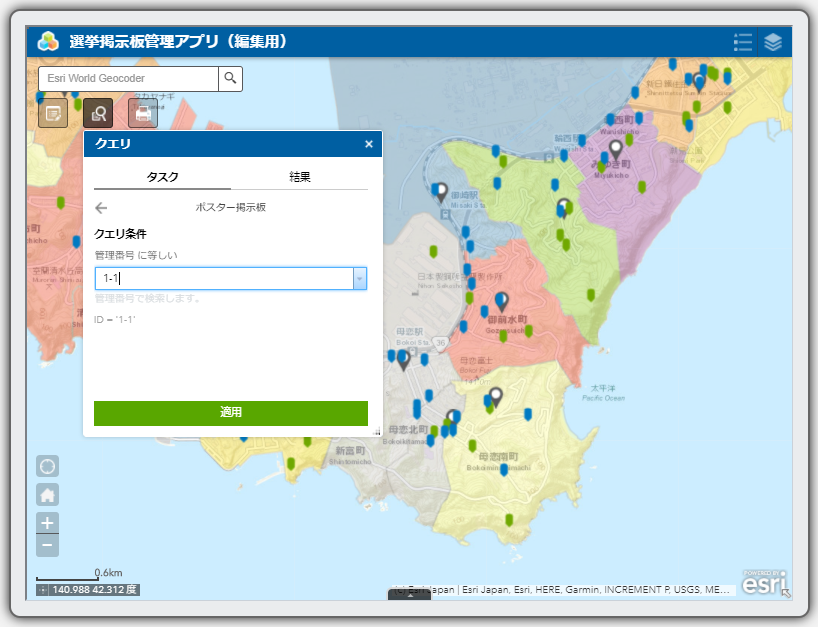Image resolution: width=818 pixels, height=627 pixels.
Task: Open the Layer List widget
Action: point(773,42)
